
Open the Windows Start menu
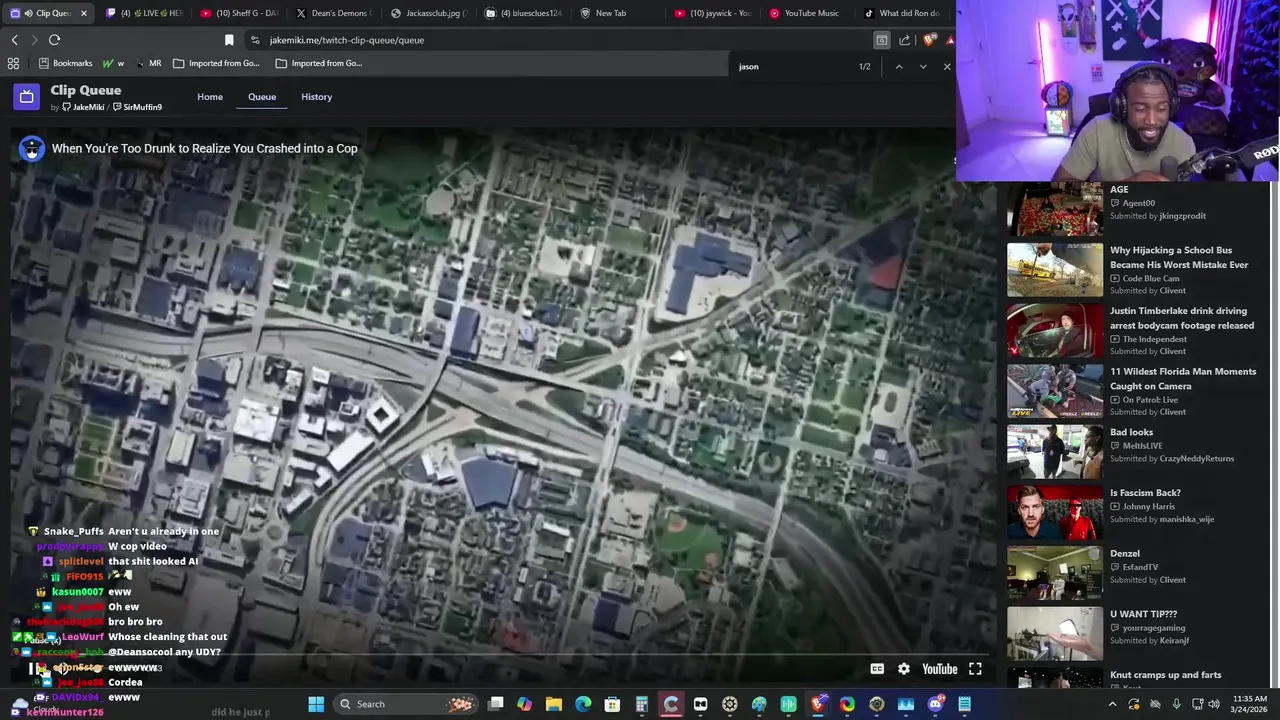click(x=316, y=704)
